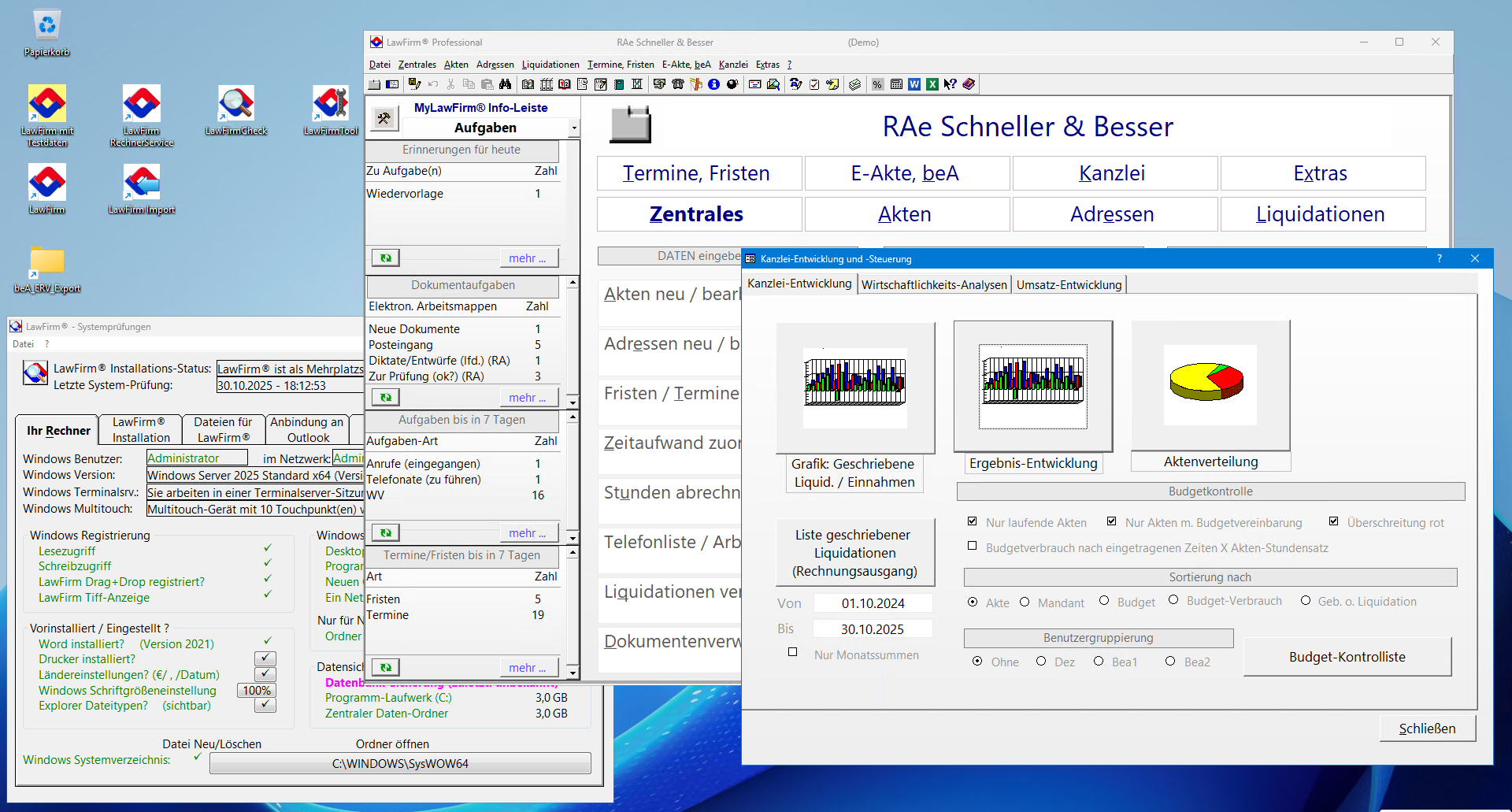
Task: Open Excel via the toolbar X icon
Action: [932, 84]
